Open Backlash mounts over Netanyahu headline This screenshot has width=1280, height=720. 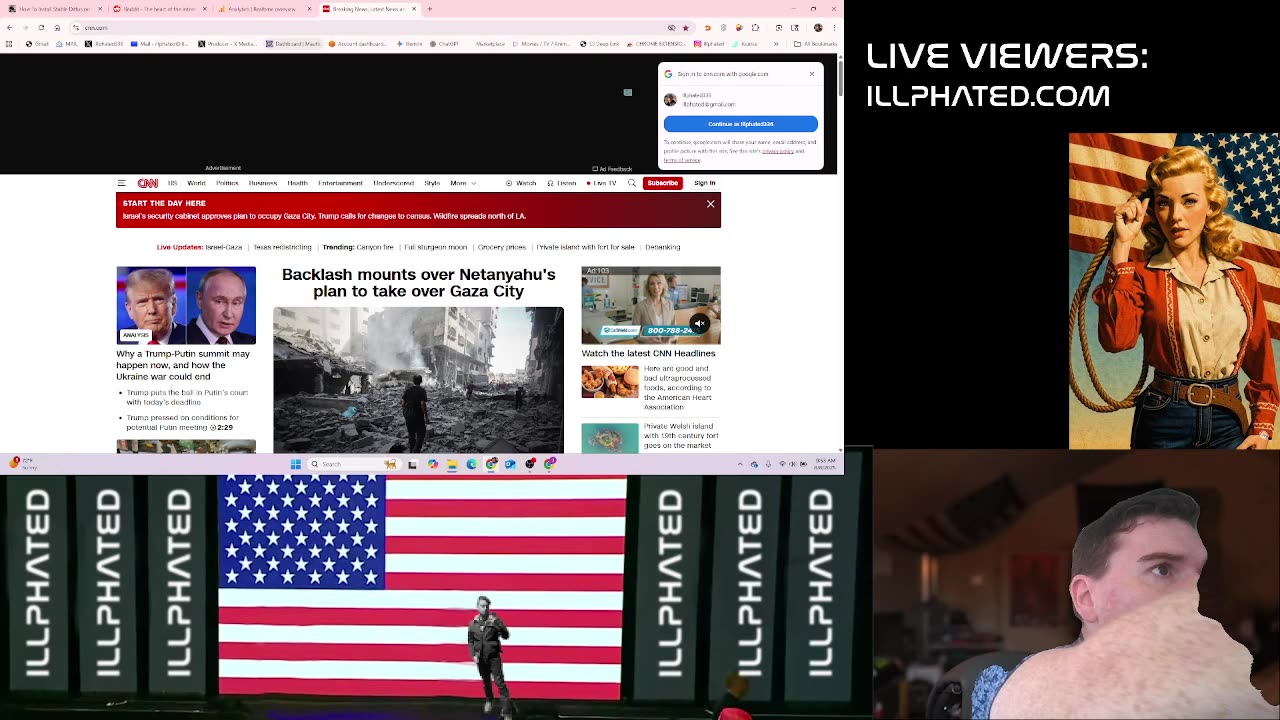[418, 283]
